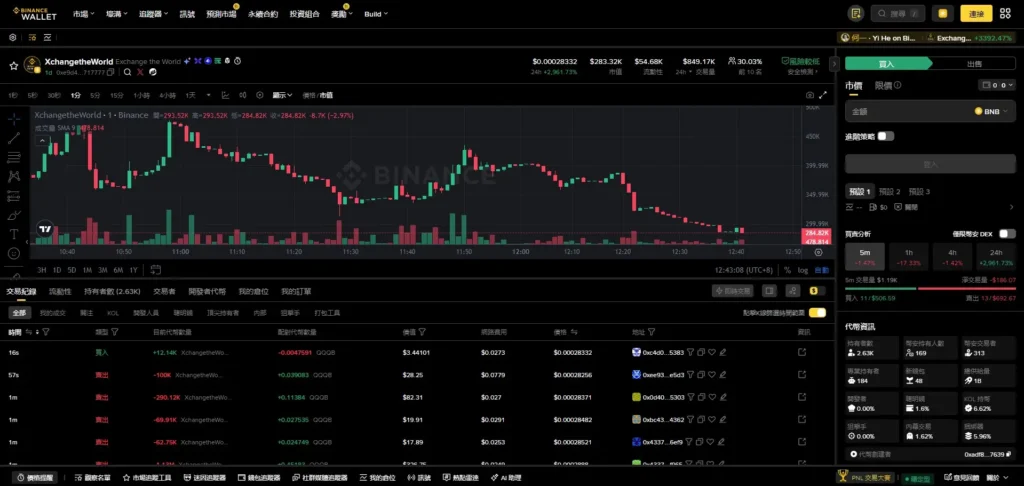Take a chart snapshot with camera icon
This screenshot has height=486, width=1024.
coord(810,95)
